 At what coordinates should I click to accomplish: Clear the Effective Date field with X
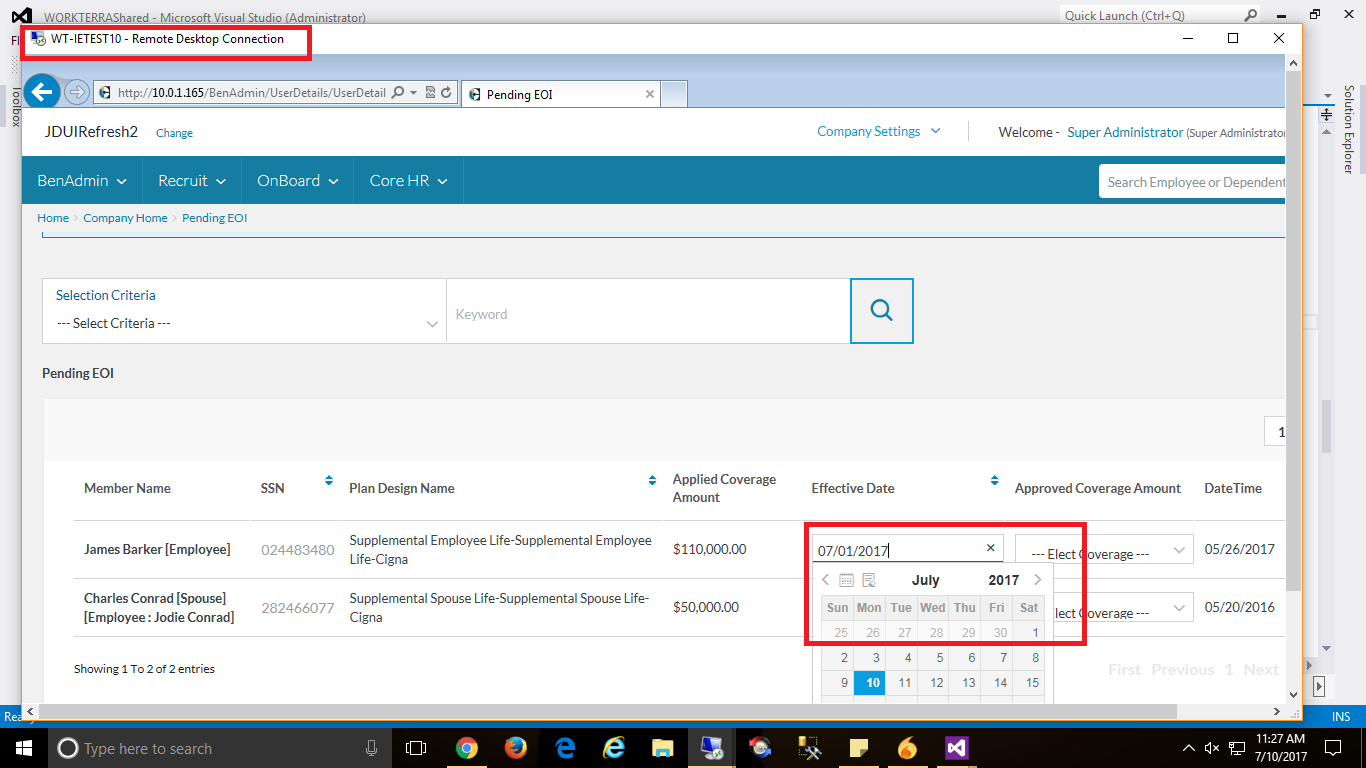click(x=990, y=548)
